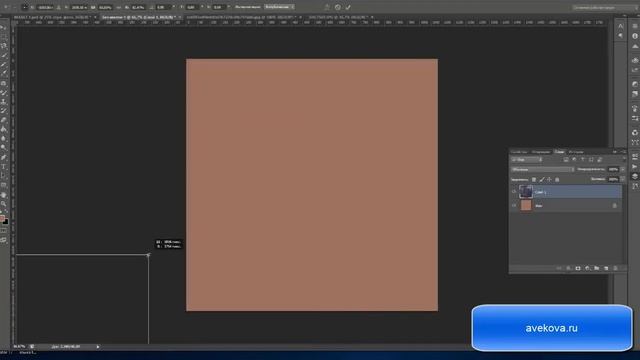Select the Blur tool
The height and width of the screenshot is (360, 640).
(4, 138)
